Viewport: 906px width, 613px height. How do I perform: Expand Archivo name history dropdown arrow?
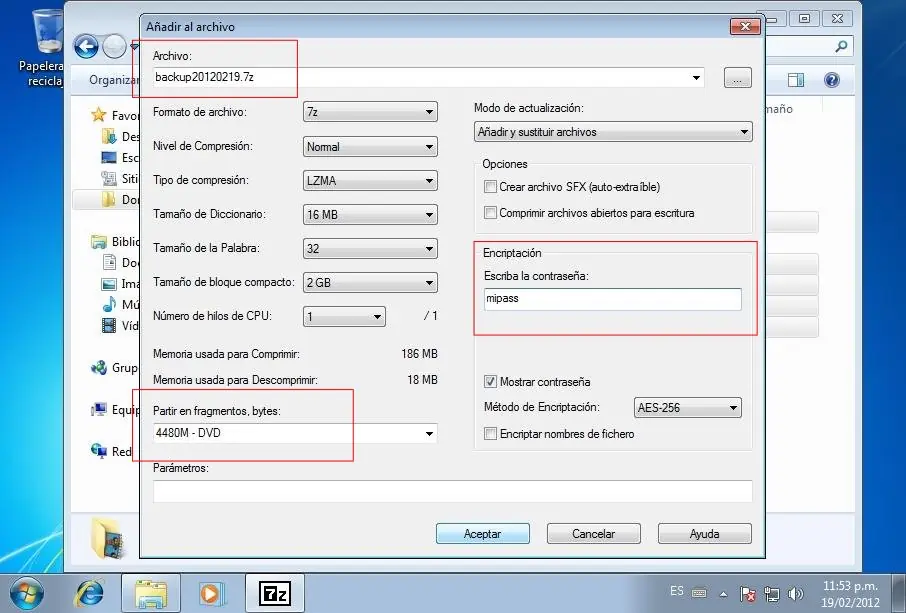click(x=696, y=77)
